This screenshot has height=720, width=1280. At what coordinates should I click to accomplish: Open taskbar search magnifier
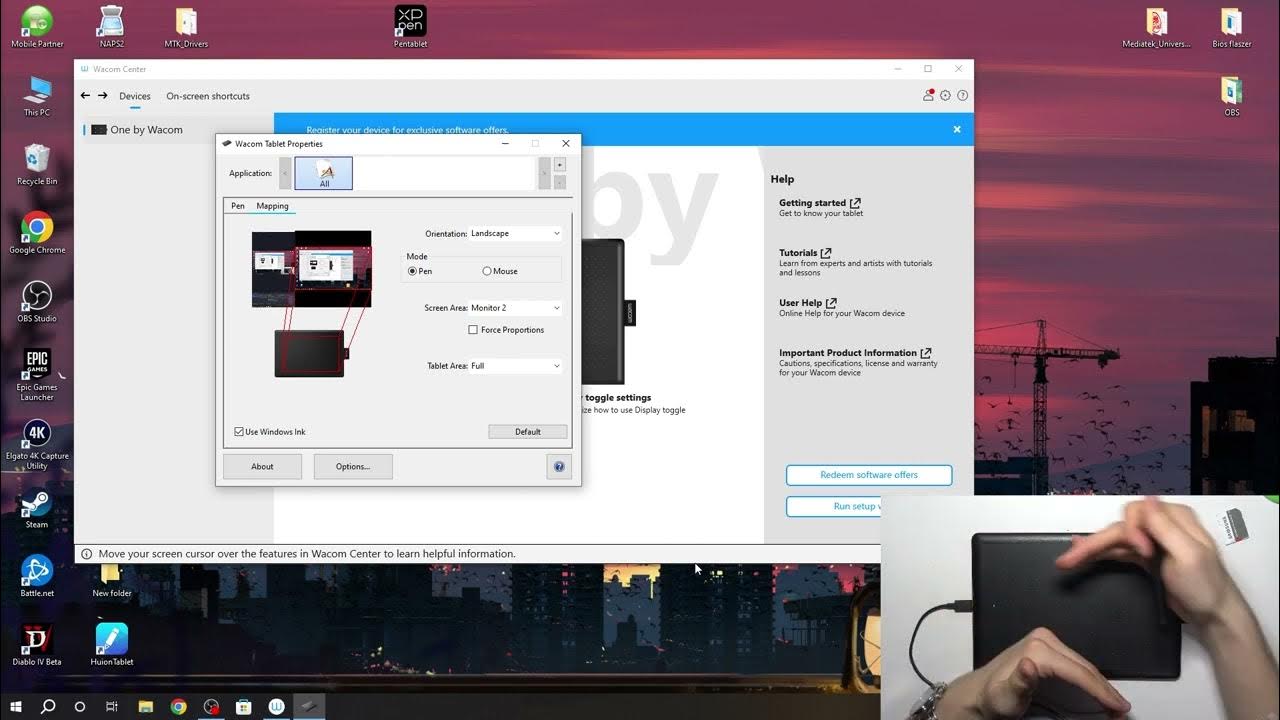coord(48,706)
